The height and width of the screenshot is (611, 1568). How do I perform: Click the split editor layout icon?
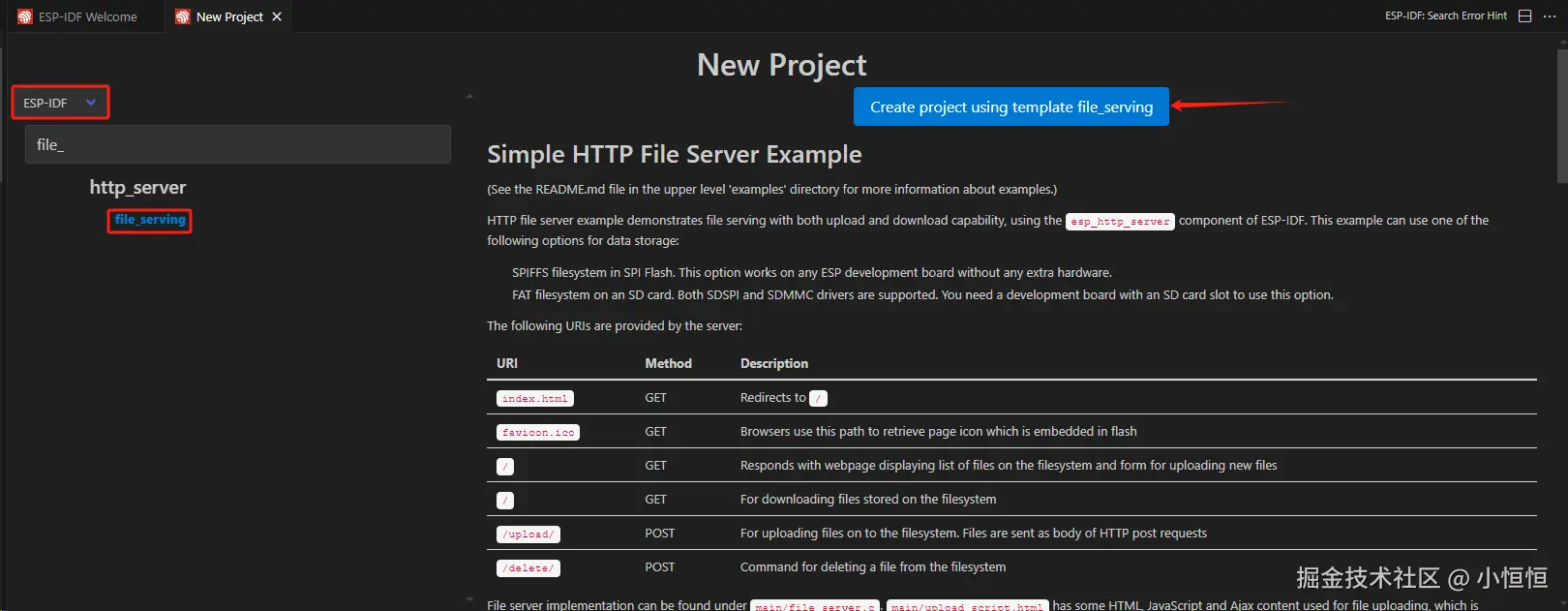point(1525,16)
